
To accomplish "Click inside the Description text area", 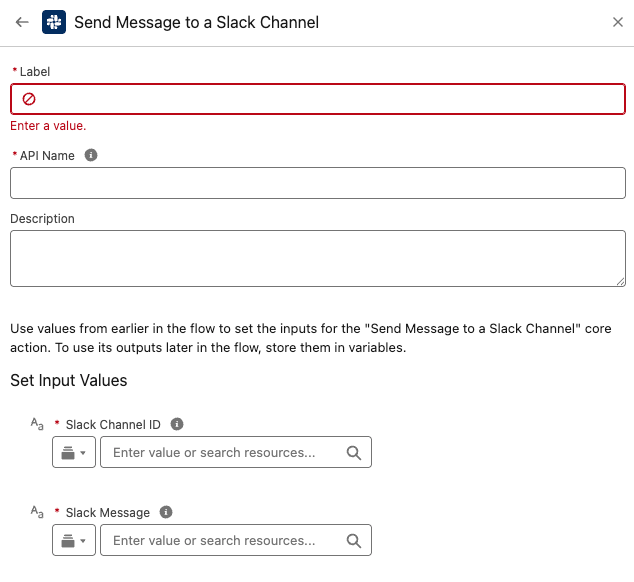I will click(x=318, y=258).
